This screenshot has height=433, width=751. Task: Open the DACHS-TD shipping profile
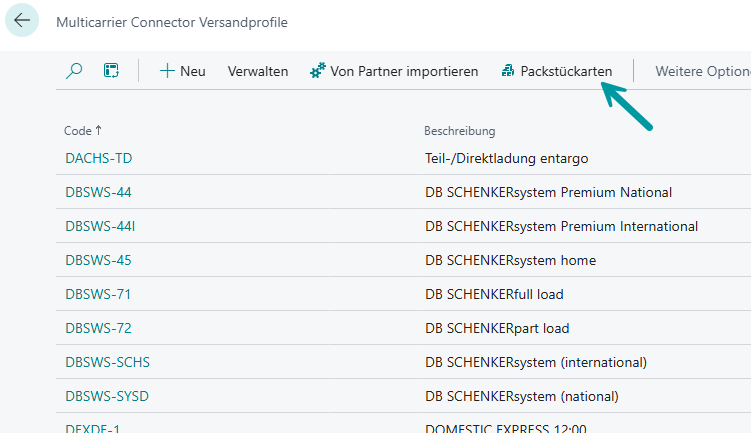[x=99, y=158]
